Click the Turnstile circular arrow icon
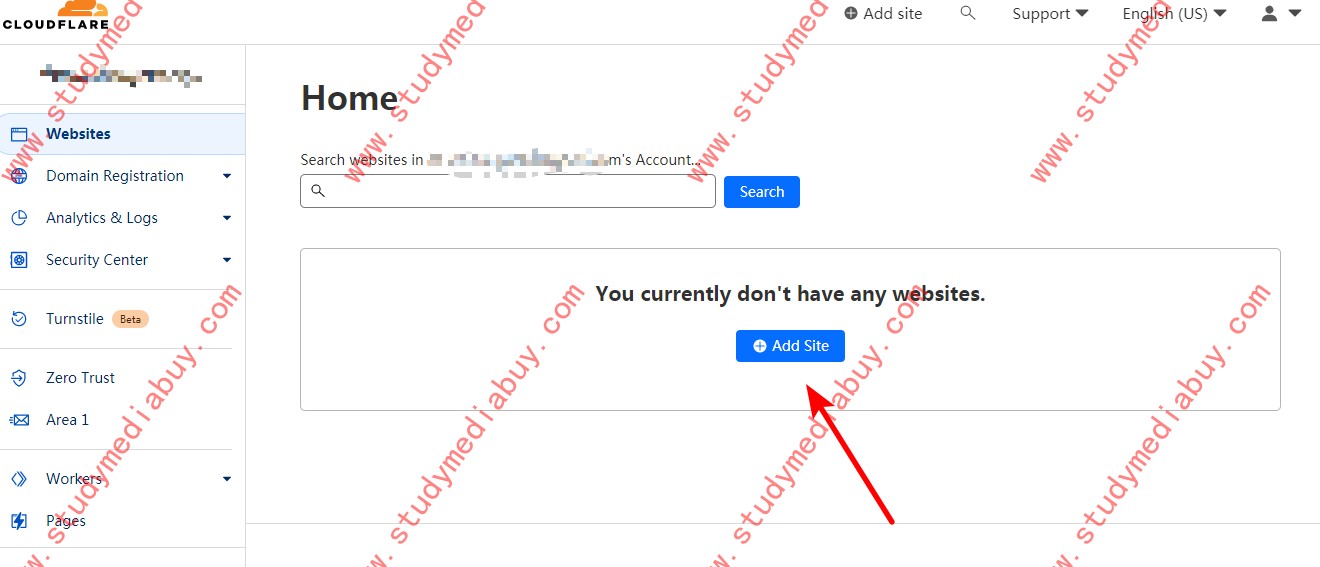The image size is (1320, 567). click(x=18, y=319)
